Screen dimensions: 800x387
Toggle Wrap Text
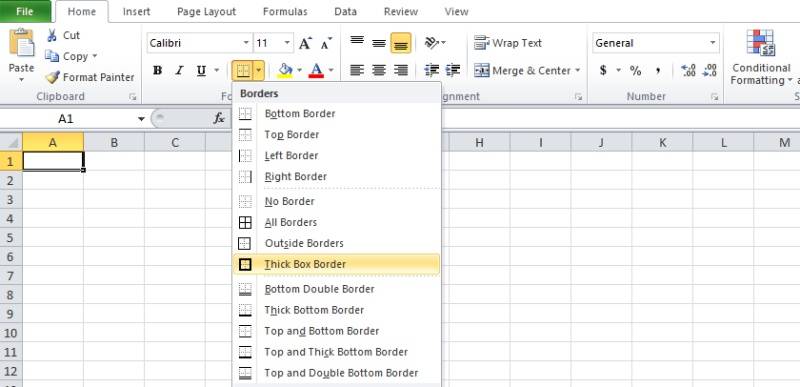pos(508,43)
